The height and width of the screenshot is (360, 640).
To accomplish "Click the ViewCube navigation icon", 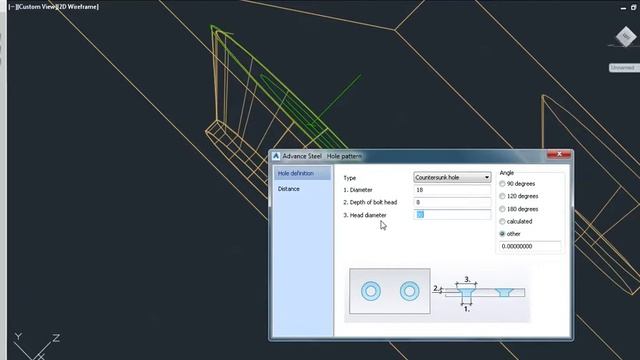I will (x=625, y=37).
